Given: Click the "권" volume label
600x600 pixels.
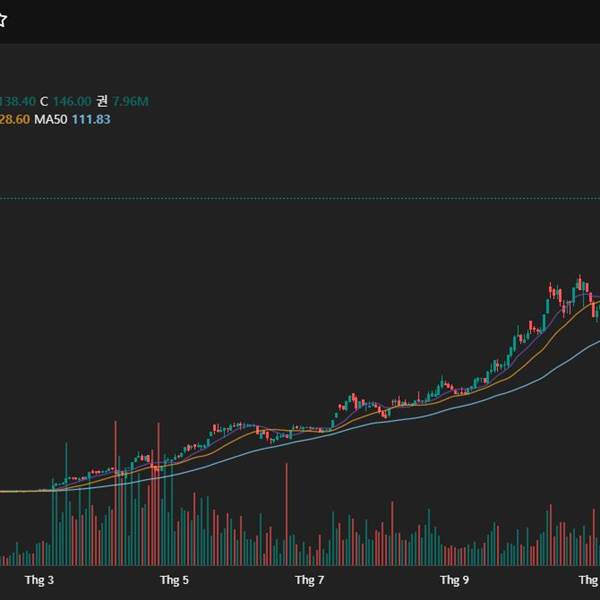Looking at the screenshot, I should [x=102, y=101].
